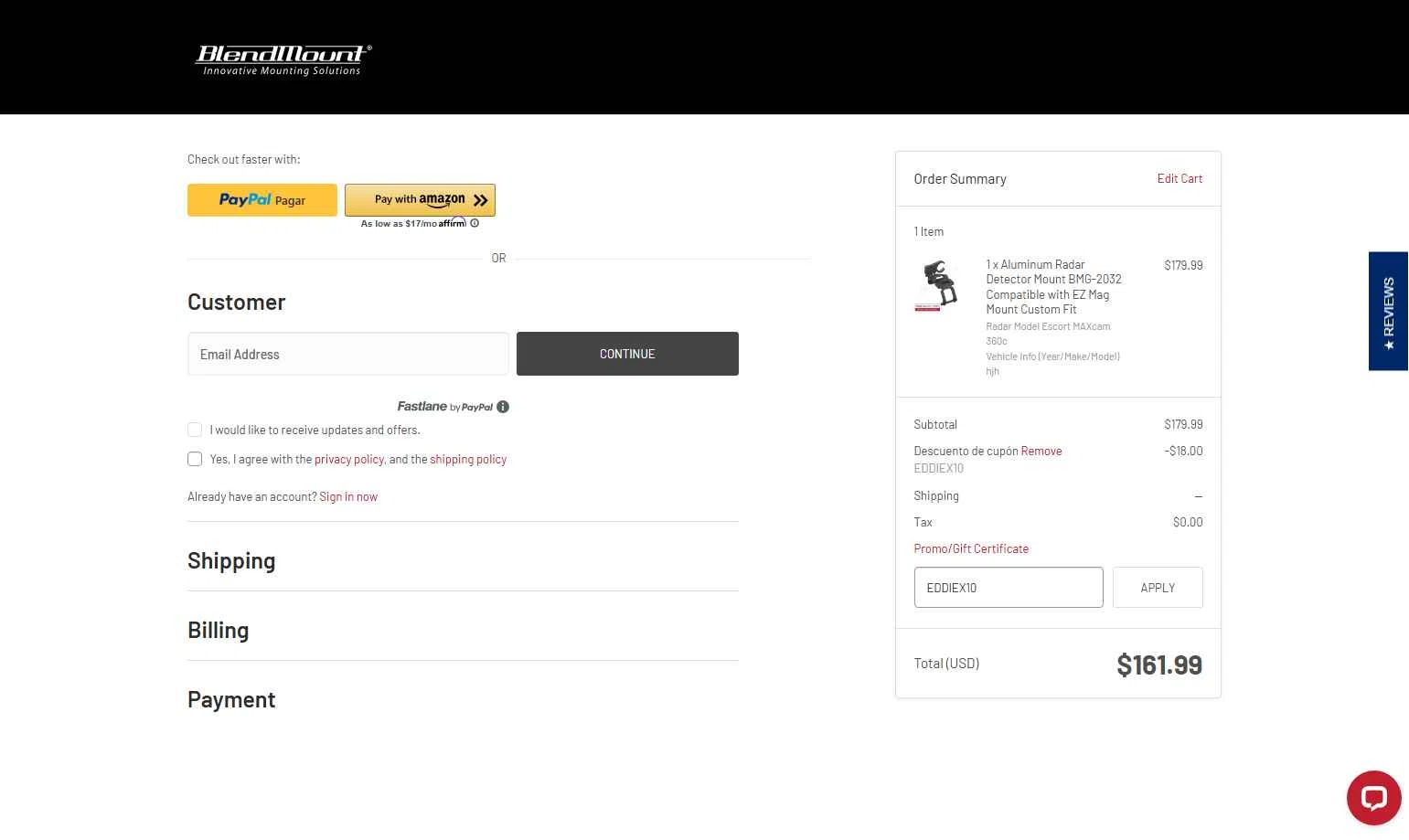Click the CONTINUE button
The image size is (1409, 840).
(627, 354)
